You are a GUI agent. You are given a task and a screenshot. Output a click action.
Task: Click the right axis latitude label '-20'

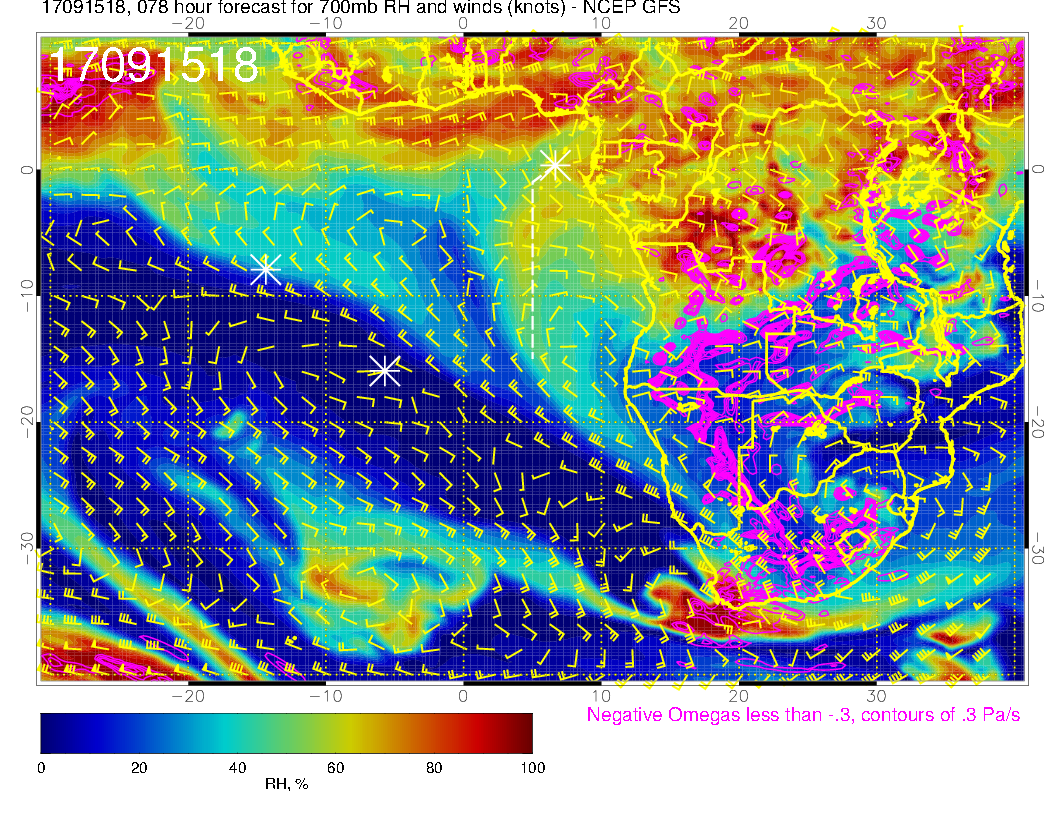pos(1038,421)
